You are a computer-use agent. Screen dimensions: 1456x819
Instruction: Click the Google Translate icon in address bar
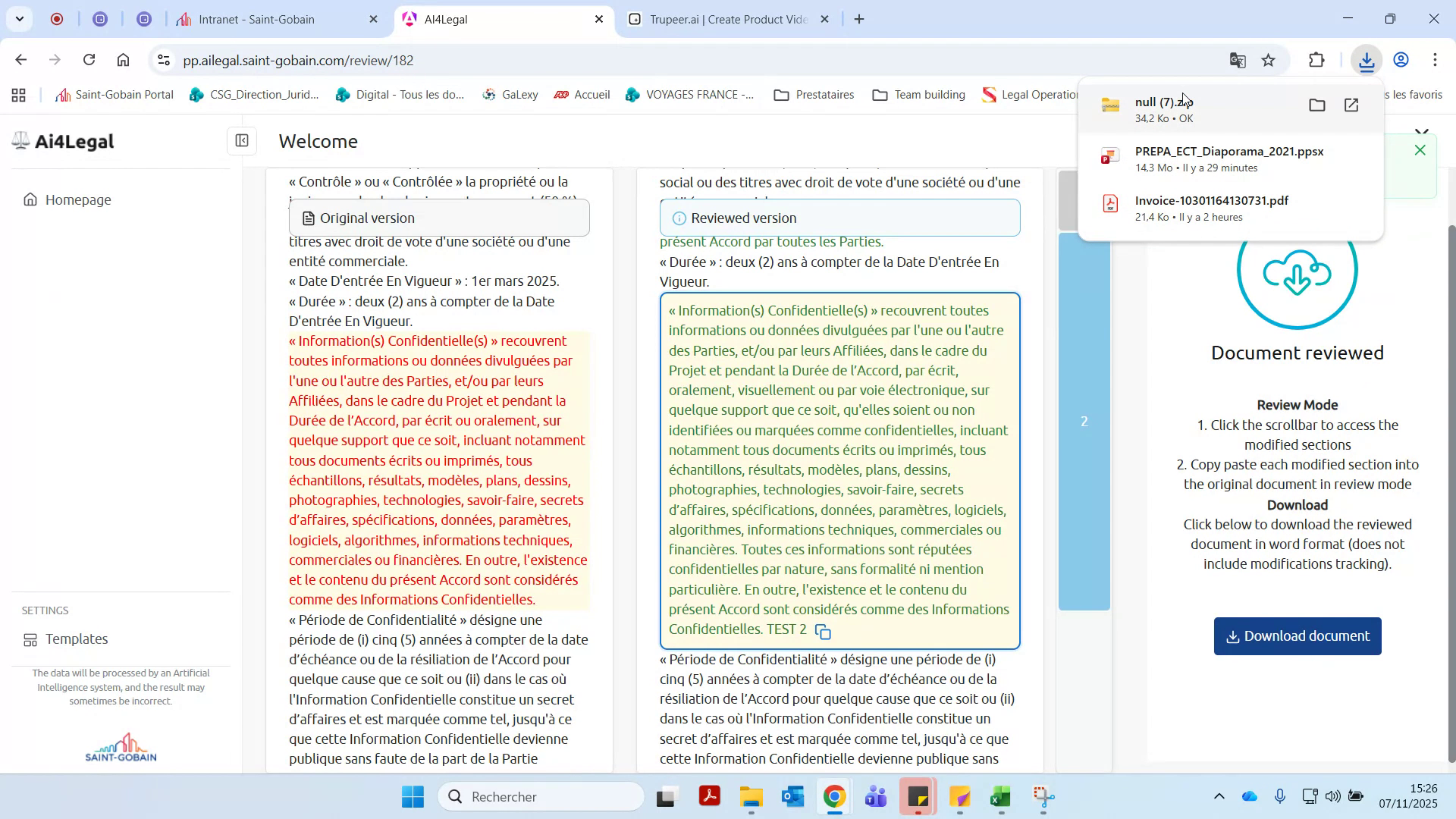tap(1238, 60)
